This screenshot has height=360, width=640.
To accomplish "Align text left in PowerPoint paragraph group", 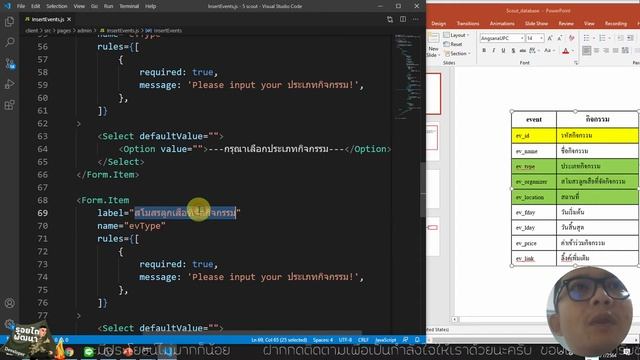I will [587, 51].
